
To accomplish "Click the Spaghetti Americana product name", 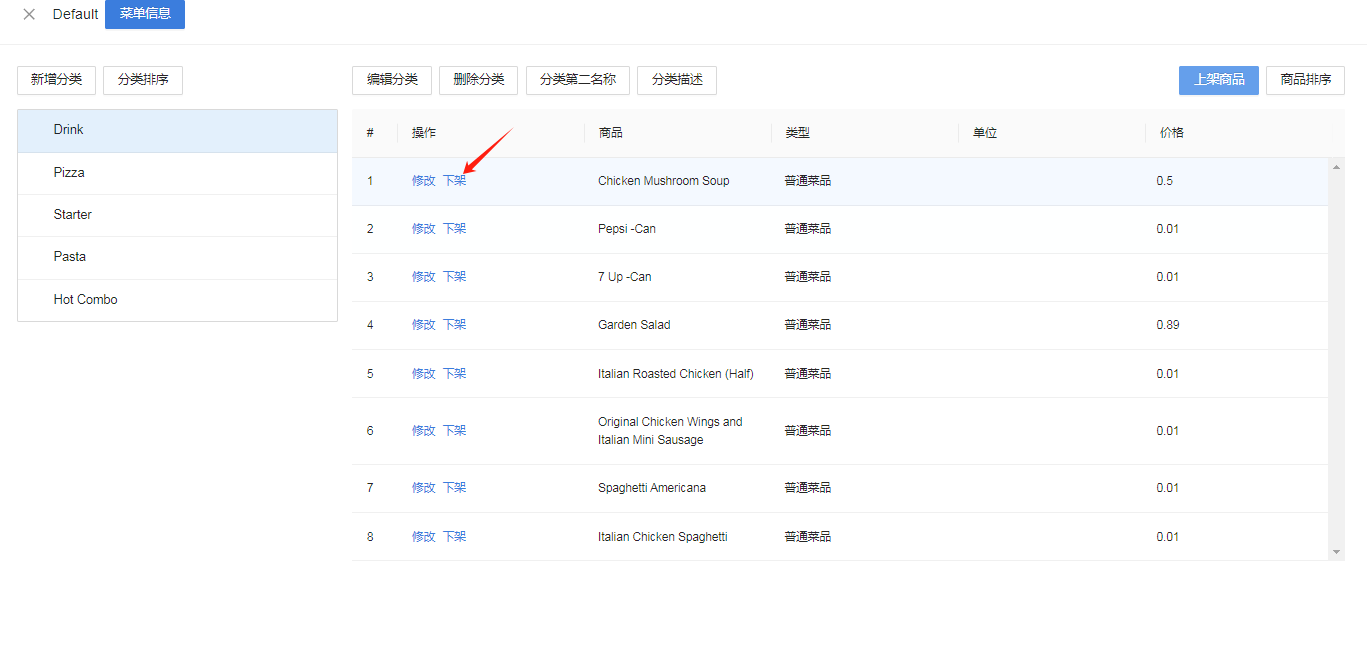I will pos(652,488).
